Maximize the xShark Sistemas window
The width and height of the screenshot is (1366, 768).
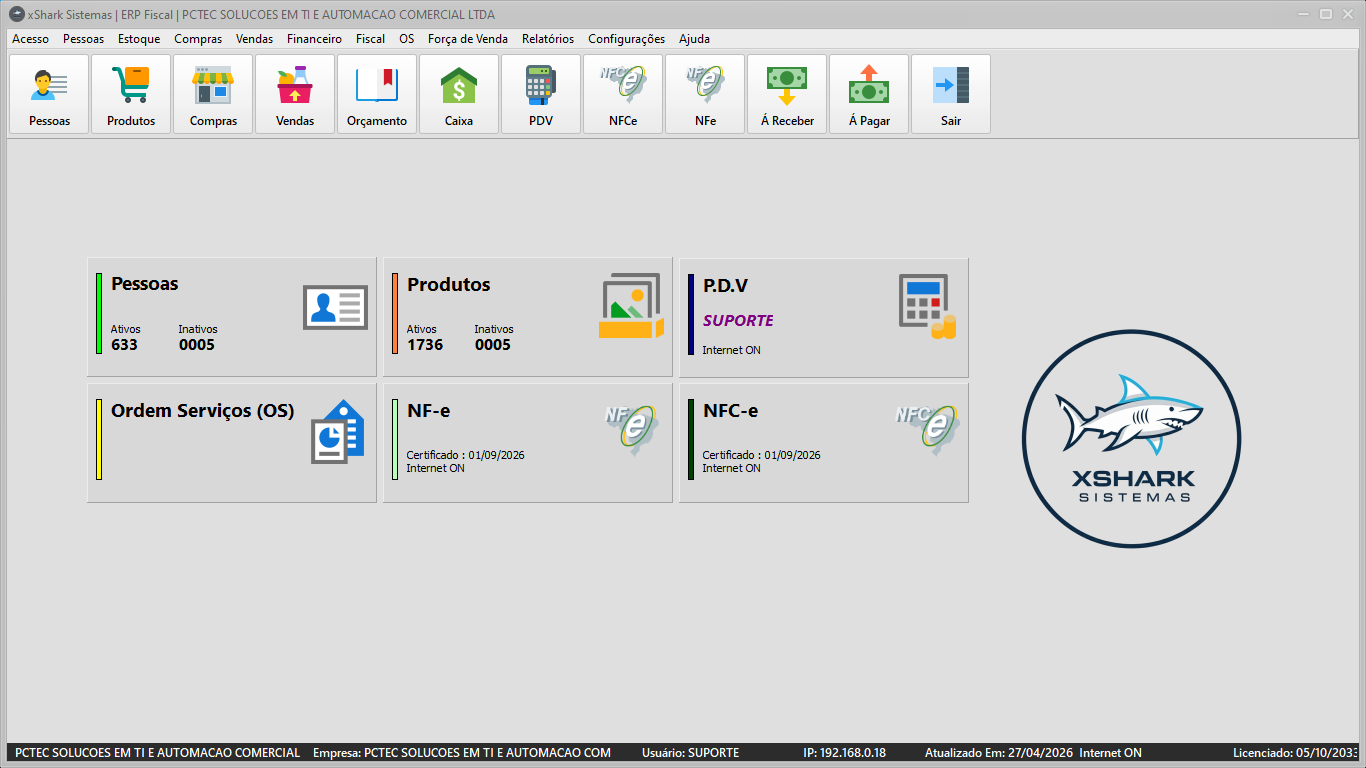[1326, 14]
